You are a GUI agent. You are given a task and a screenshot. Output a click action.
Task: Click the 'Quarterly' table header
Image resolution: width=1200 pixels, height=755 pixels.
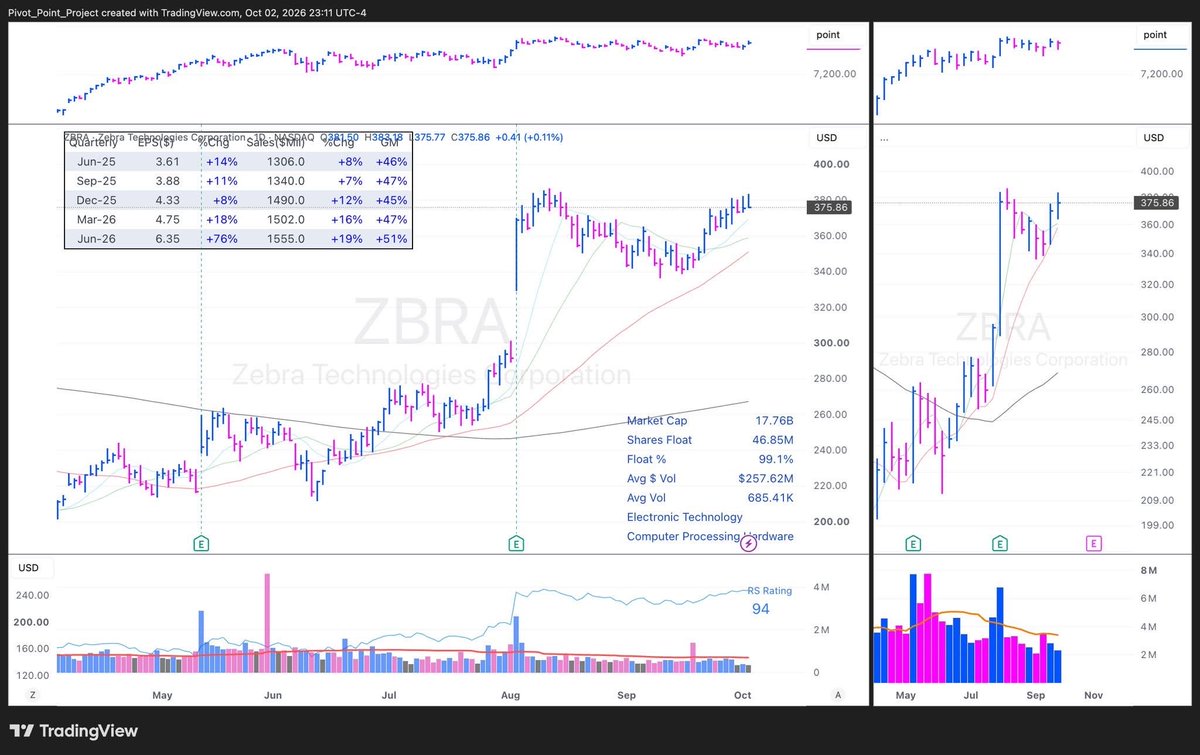pos(94,141)
